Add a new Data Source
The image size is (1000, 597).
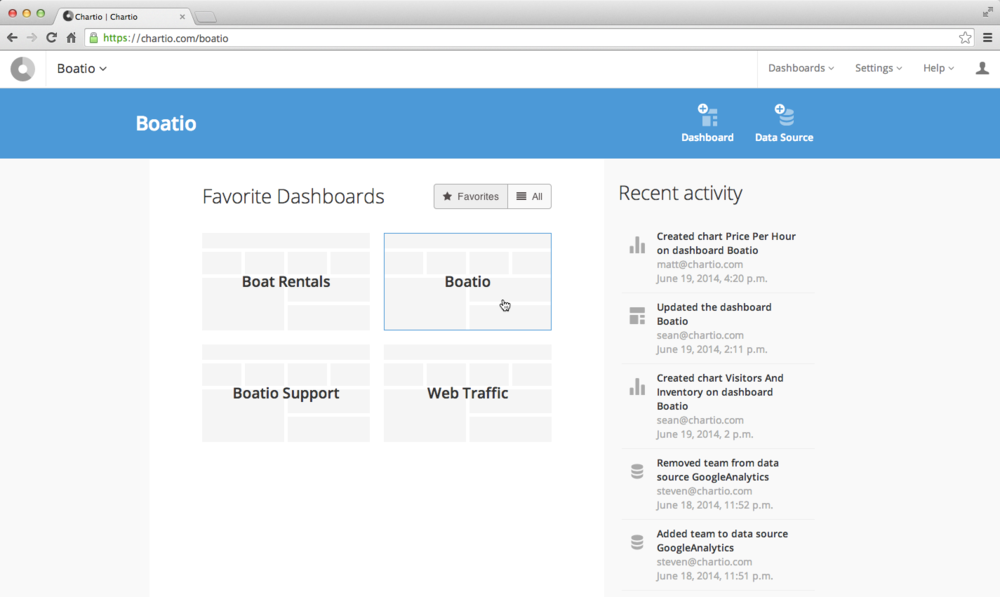click(x=784, y=123)
